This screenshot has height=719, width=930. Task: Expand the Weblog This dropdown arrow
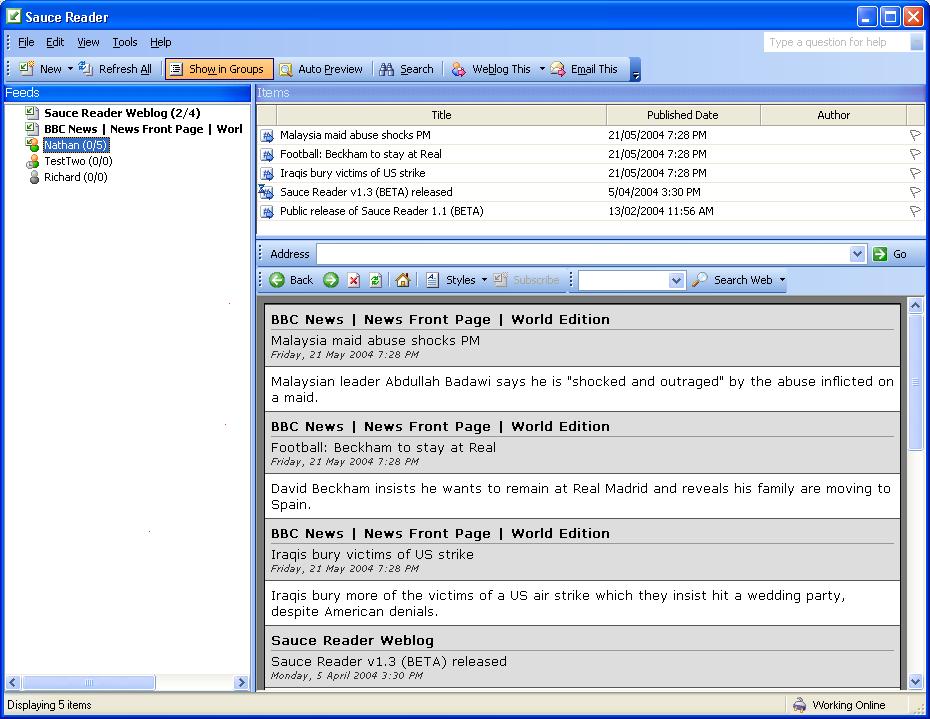point(542,69)
